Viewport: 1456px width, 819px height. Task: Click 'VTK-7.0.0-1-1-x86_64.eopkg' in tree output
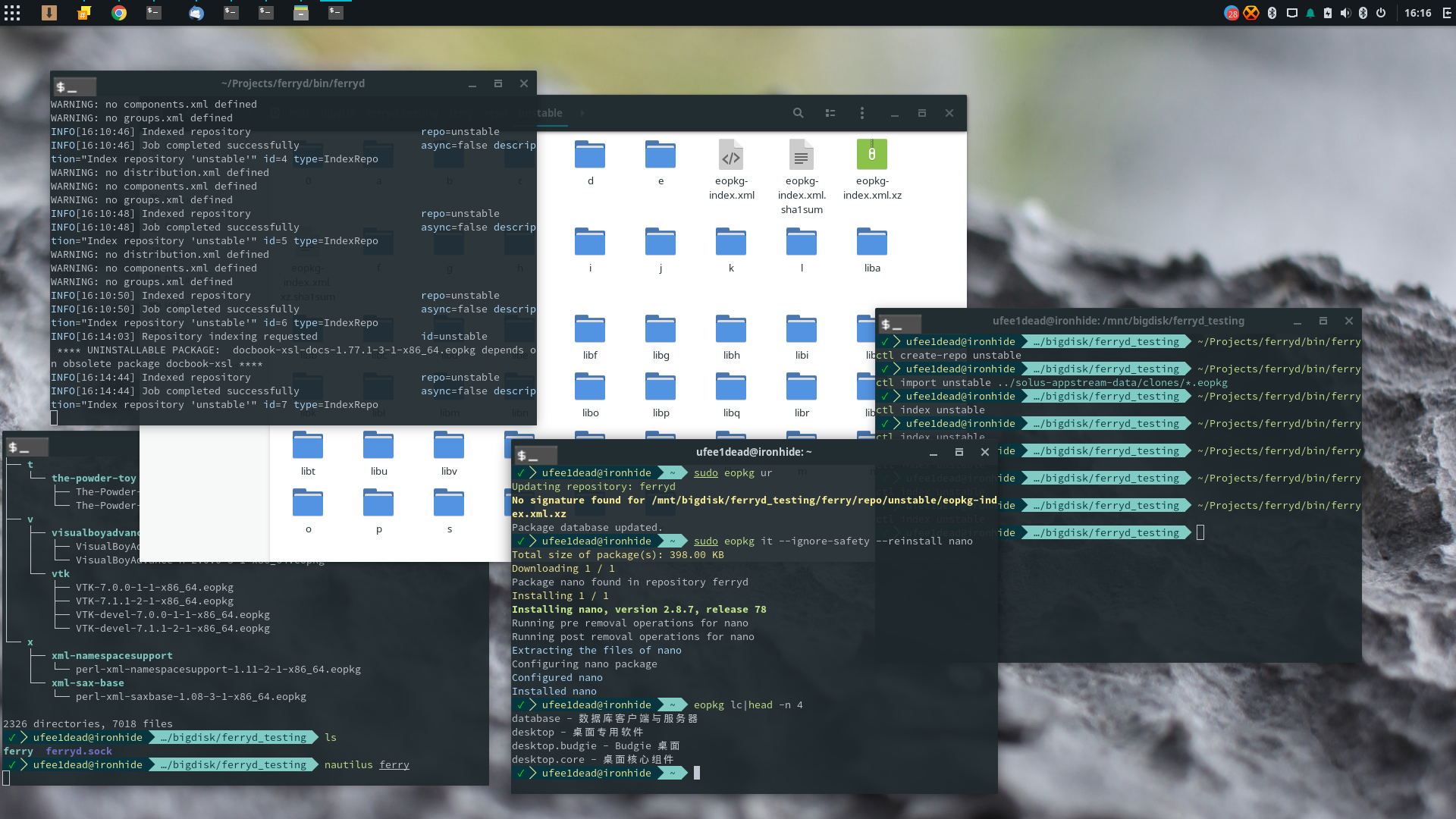click(x=155, y=587)
